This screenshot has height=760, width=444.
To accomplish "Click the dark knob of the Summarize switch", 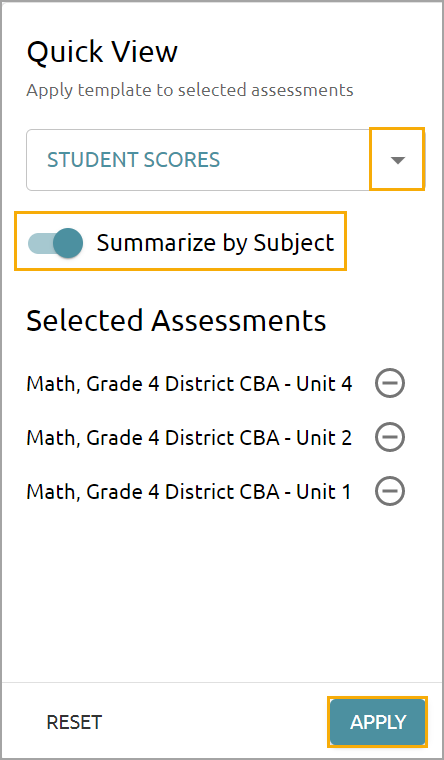I will tap(68, 242).
